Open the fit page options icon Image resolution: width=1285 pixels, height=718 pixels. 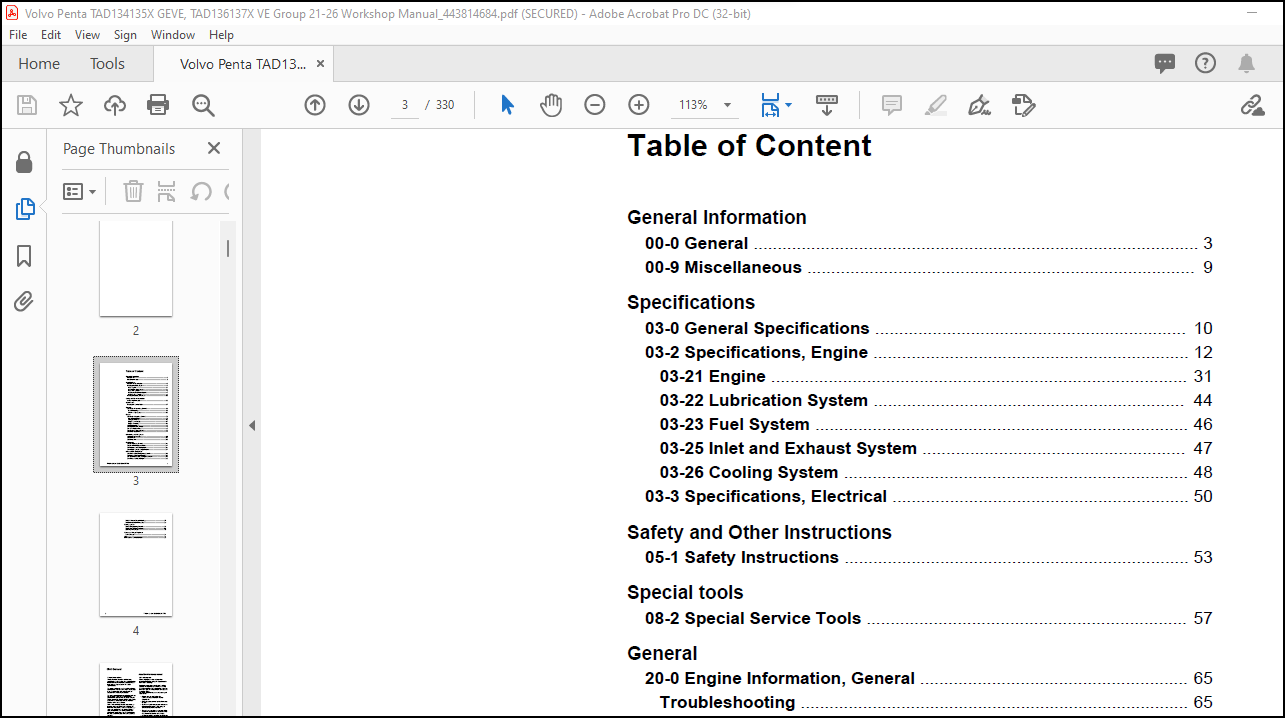(769, 105)
